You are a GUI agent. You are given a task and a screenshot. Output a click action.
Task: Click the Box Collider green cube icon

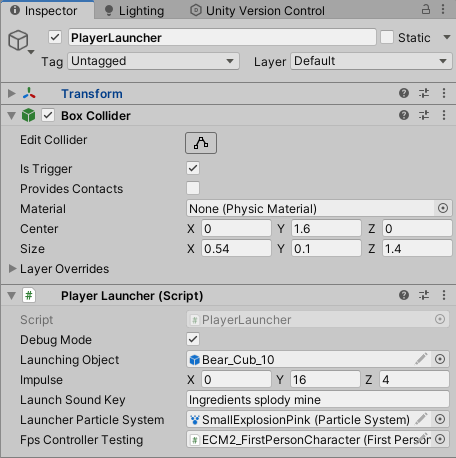[28, 115]
